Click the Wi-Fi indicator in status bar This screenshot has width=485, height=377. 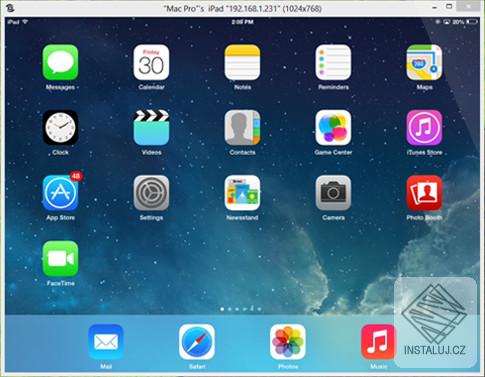tap(25, 22)
